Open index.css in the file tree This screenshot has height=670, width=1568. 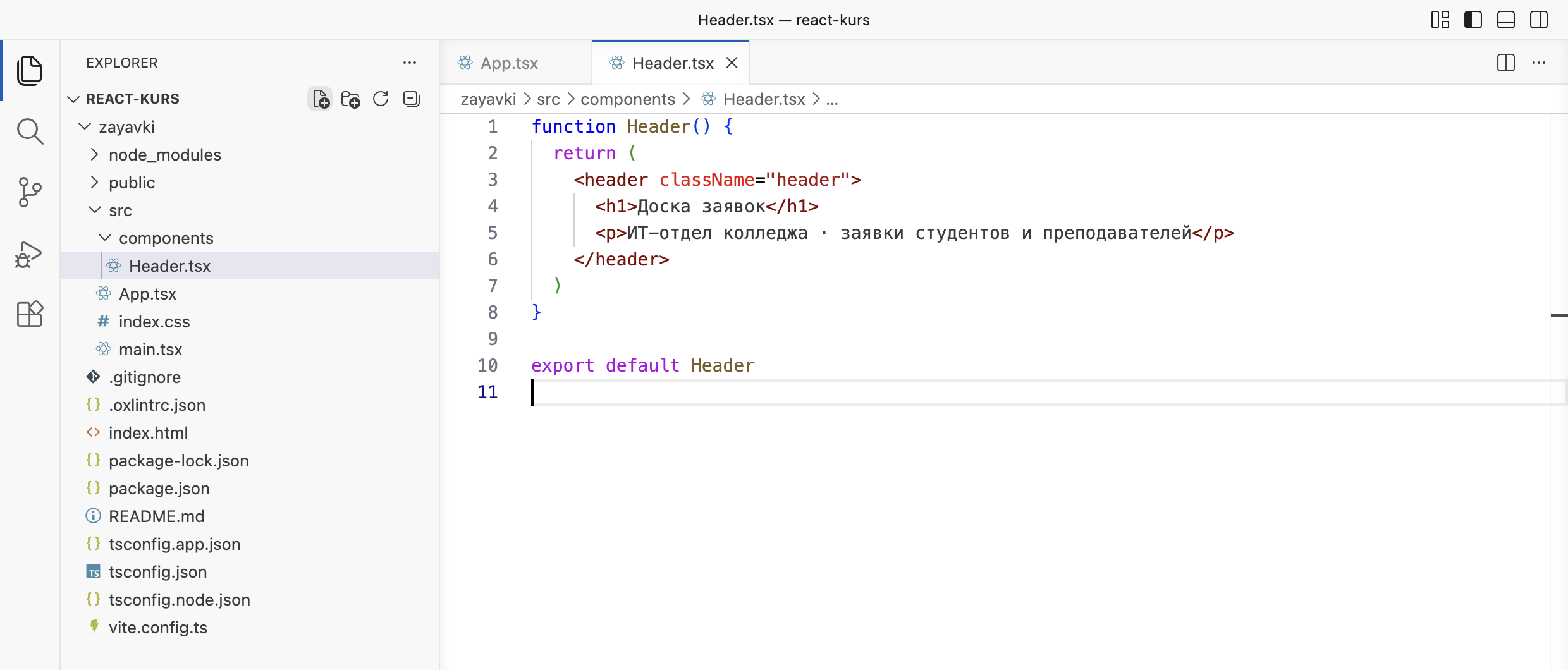[250, 322]
